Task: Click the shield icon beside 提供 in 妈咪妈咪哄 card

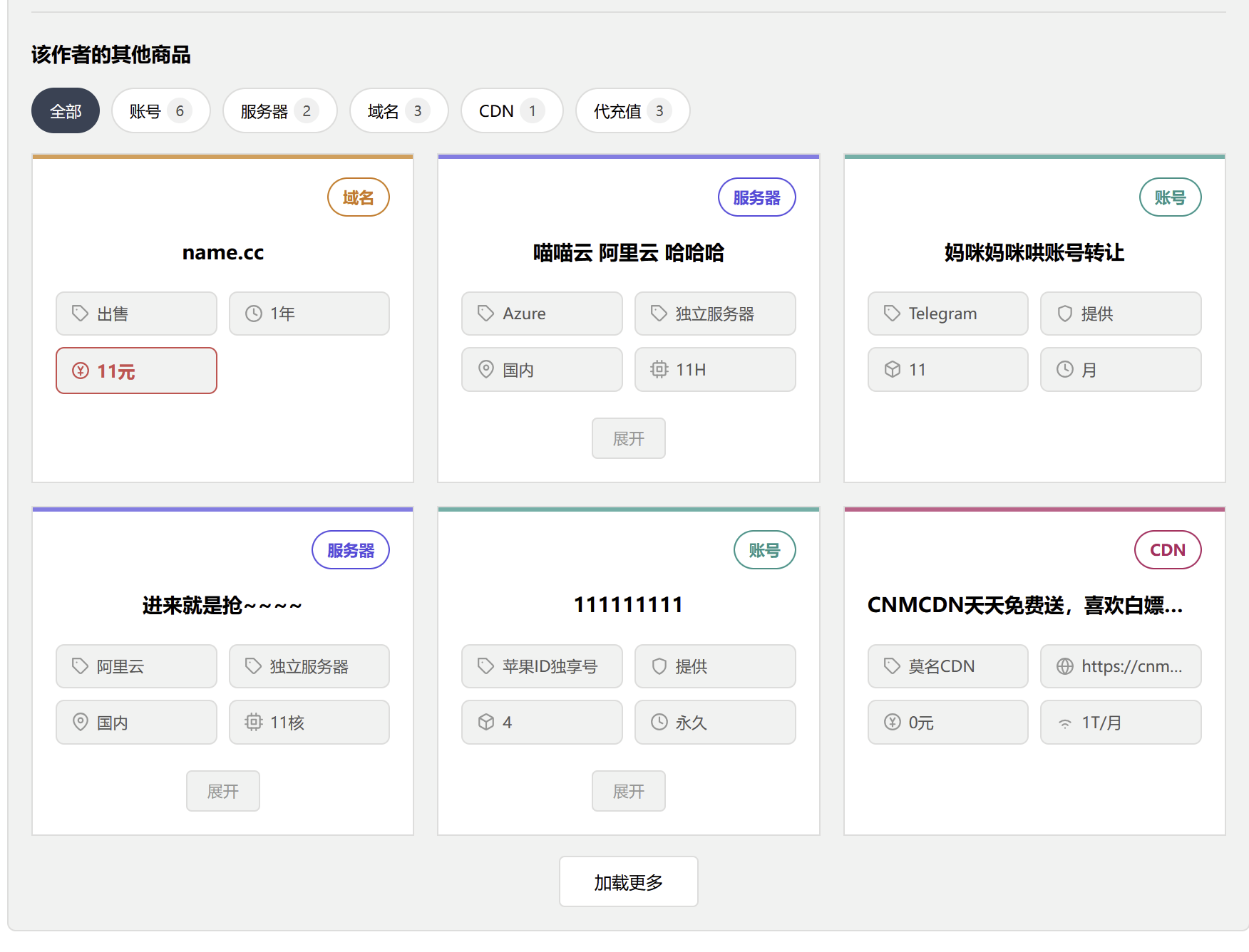Action: (1065, 314)
